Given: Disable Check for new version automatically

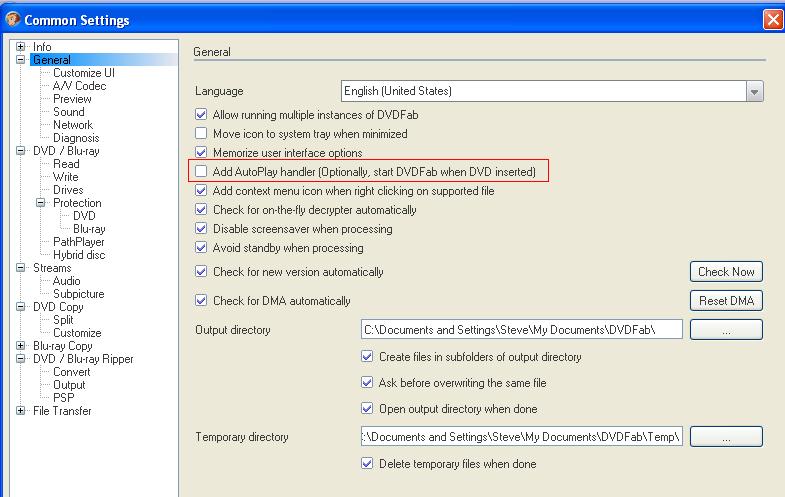Looking at the screenshot, I should (x=201, y=271).
